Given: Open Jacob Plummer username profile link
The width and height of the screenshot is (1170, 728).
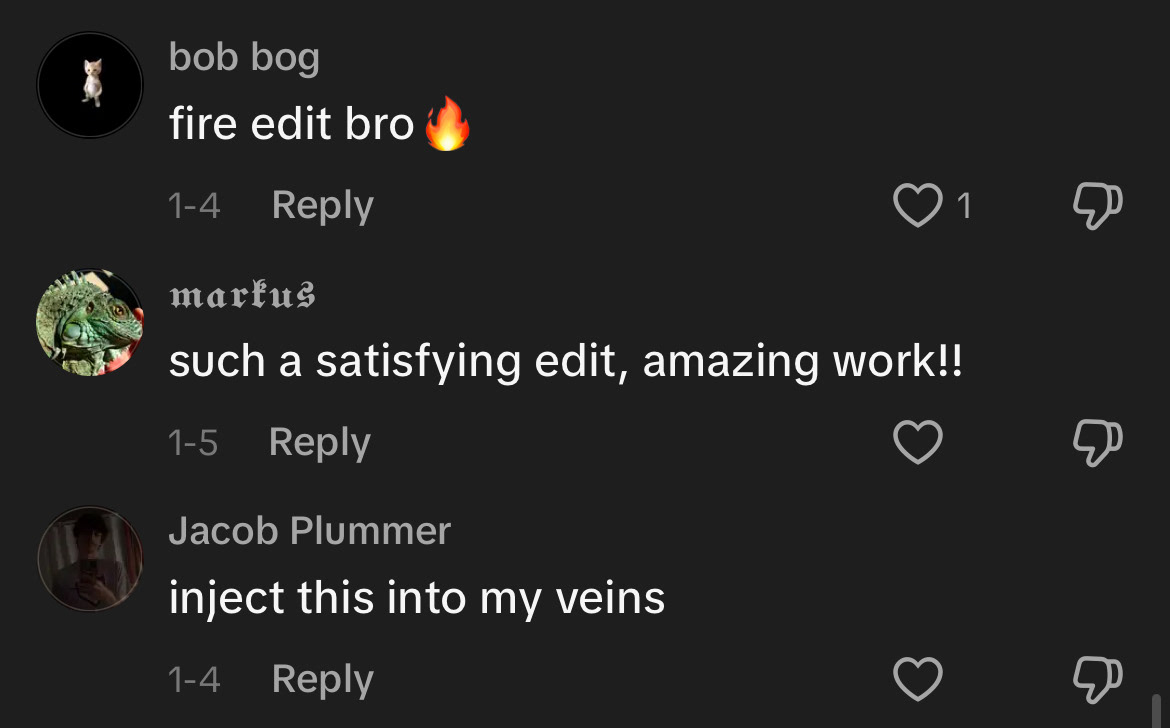Looking at the screenshot, I should pyautogui.click(x=310, y=531).
